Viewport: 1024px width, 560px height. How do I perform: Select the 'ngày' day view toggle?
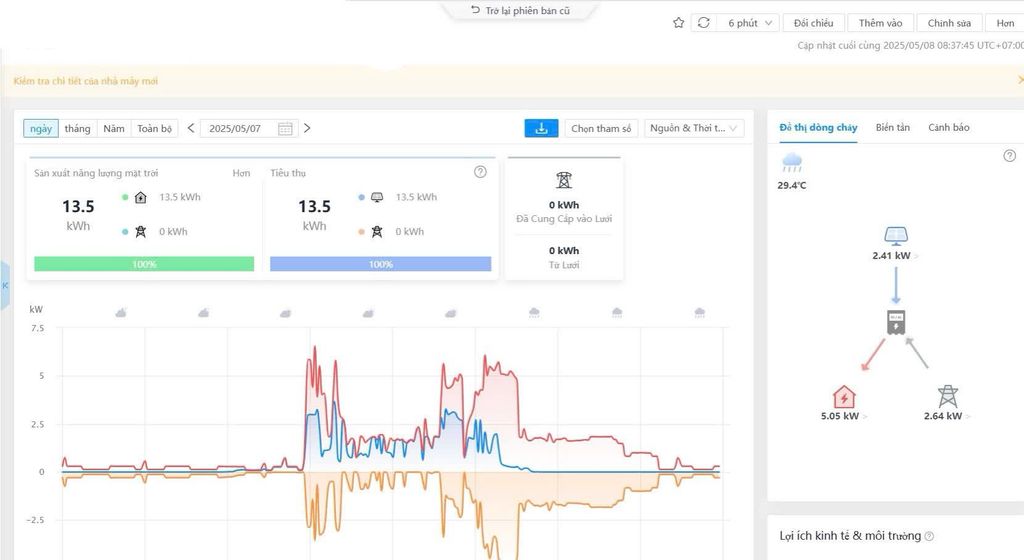[41, 129]
